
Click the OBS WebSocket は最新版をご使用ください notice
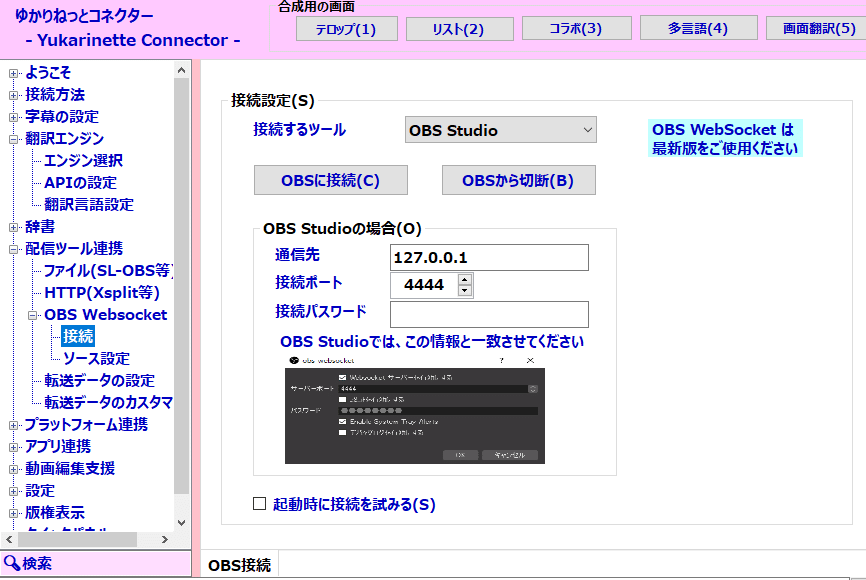click(x=725, y=139)
